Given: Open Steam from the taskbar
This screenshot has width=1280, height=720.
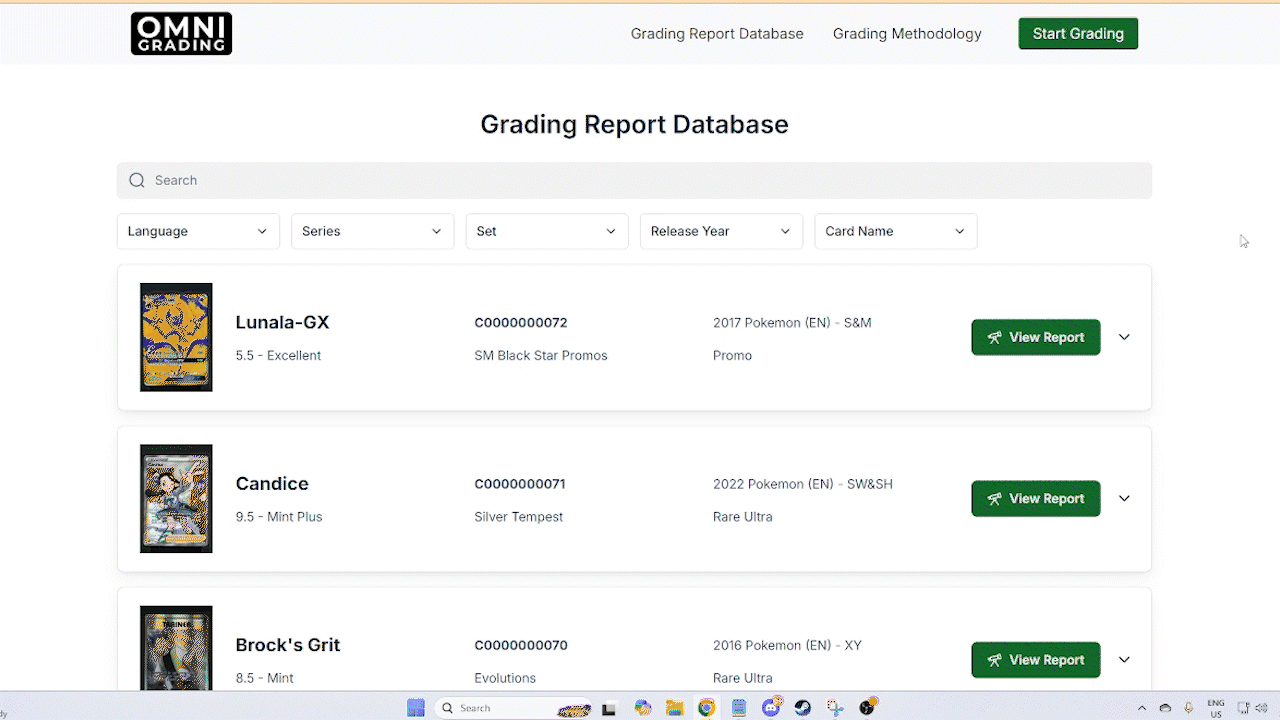Looking at the screenshot, I should pos(803,708).
